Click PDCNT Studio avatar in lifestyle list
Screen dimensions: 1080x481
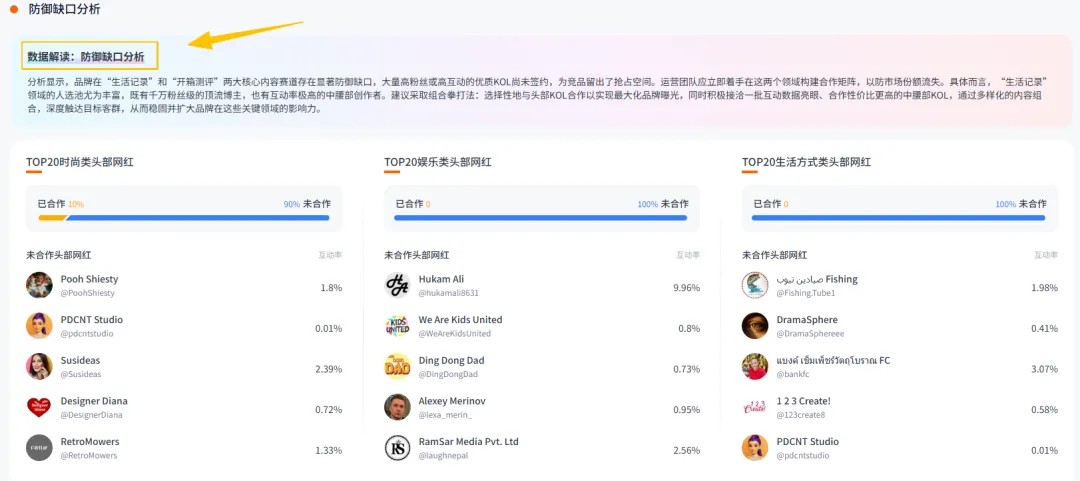click(x=755, y=448)
